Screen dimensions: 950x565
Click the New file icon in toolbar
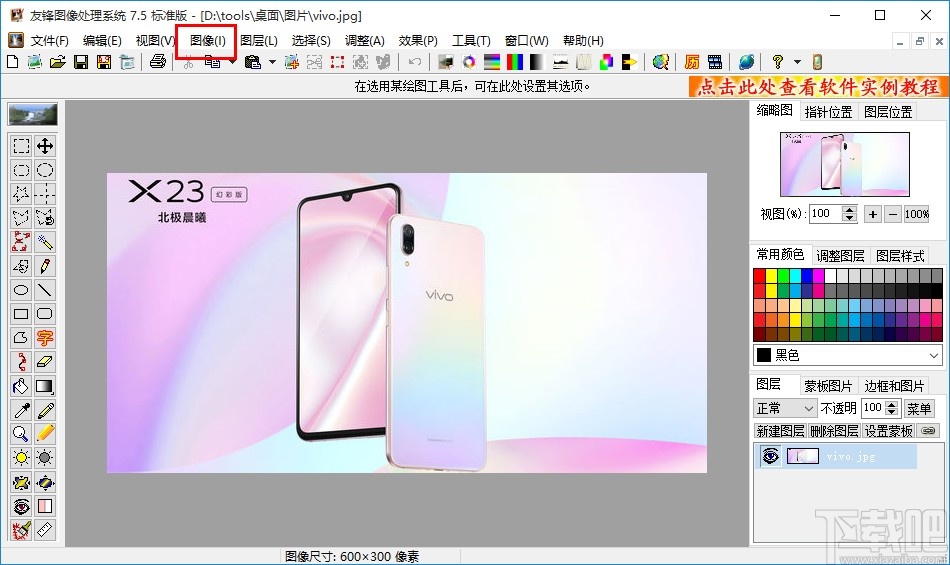[12, 62]
